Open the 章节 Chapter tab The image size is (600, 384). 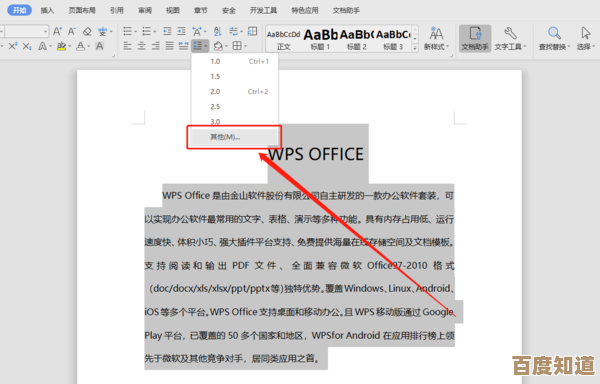[201, 10]
